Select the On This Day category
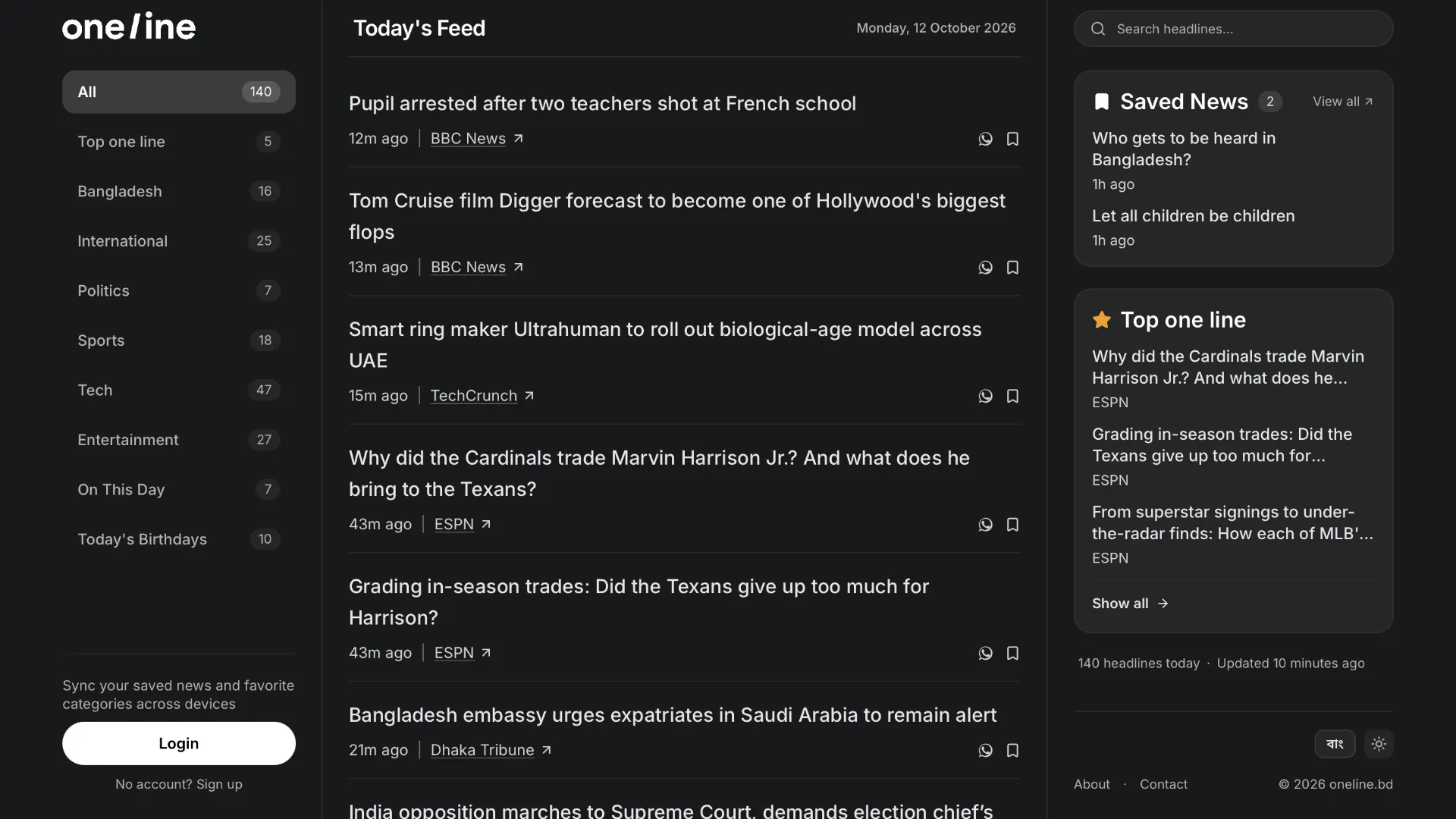1456x819 pixels. pyautogui.click(x=179, y=489)
